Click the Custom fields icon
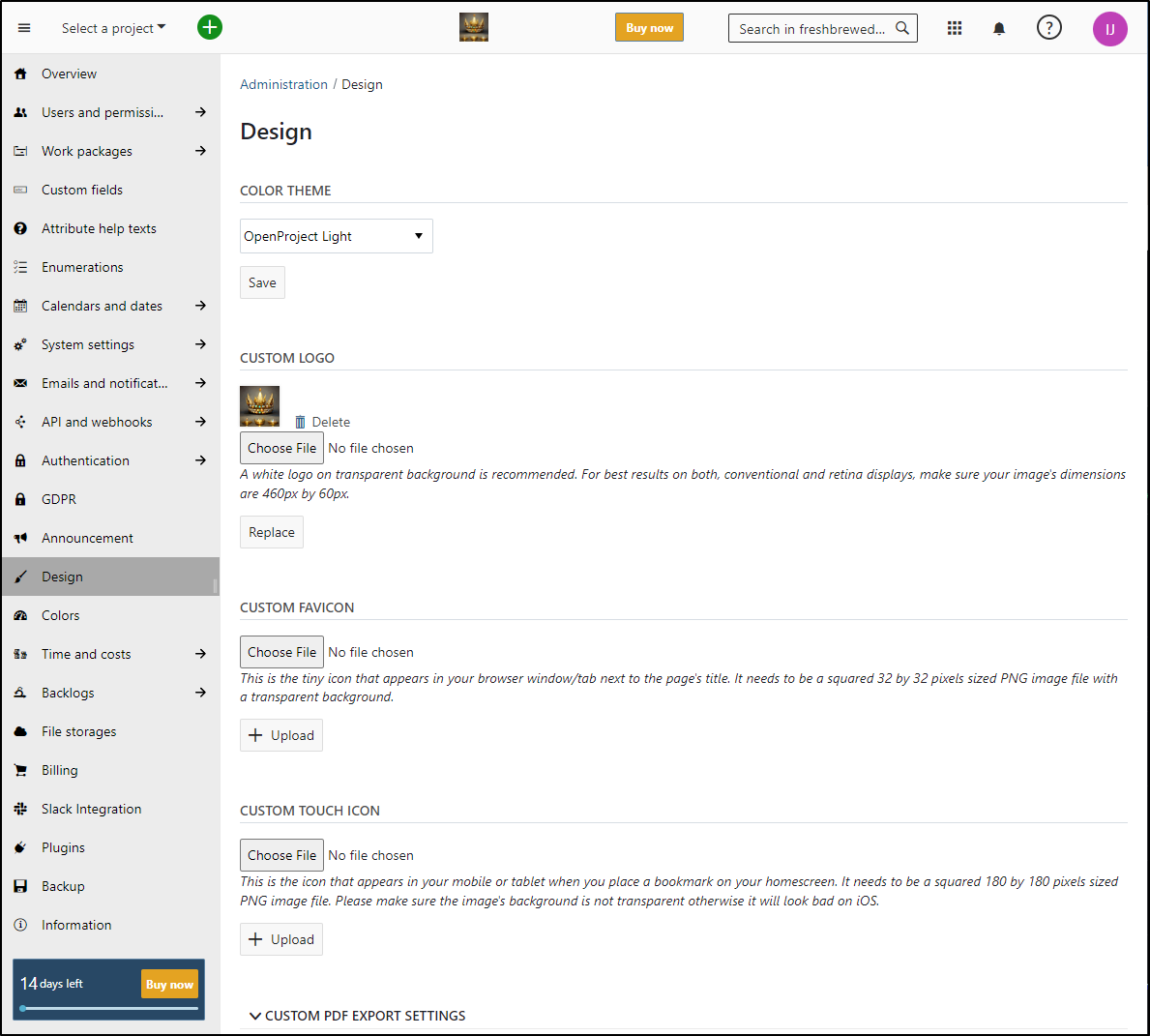 point(20,190)
